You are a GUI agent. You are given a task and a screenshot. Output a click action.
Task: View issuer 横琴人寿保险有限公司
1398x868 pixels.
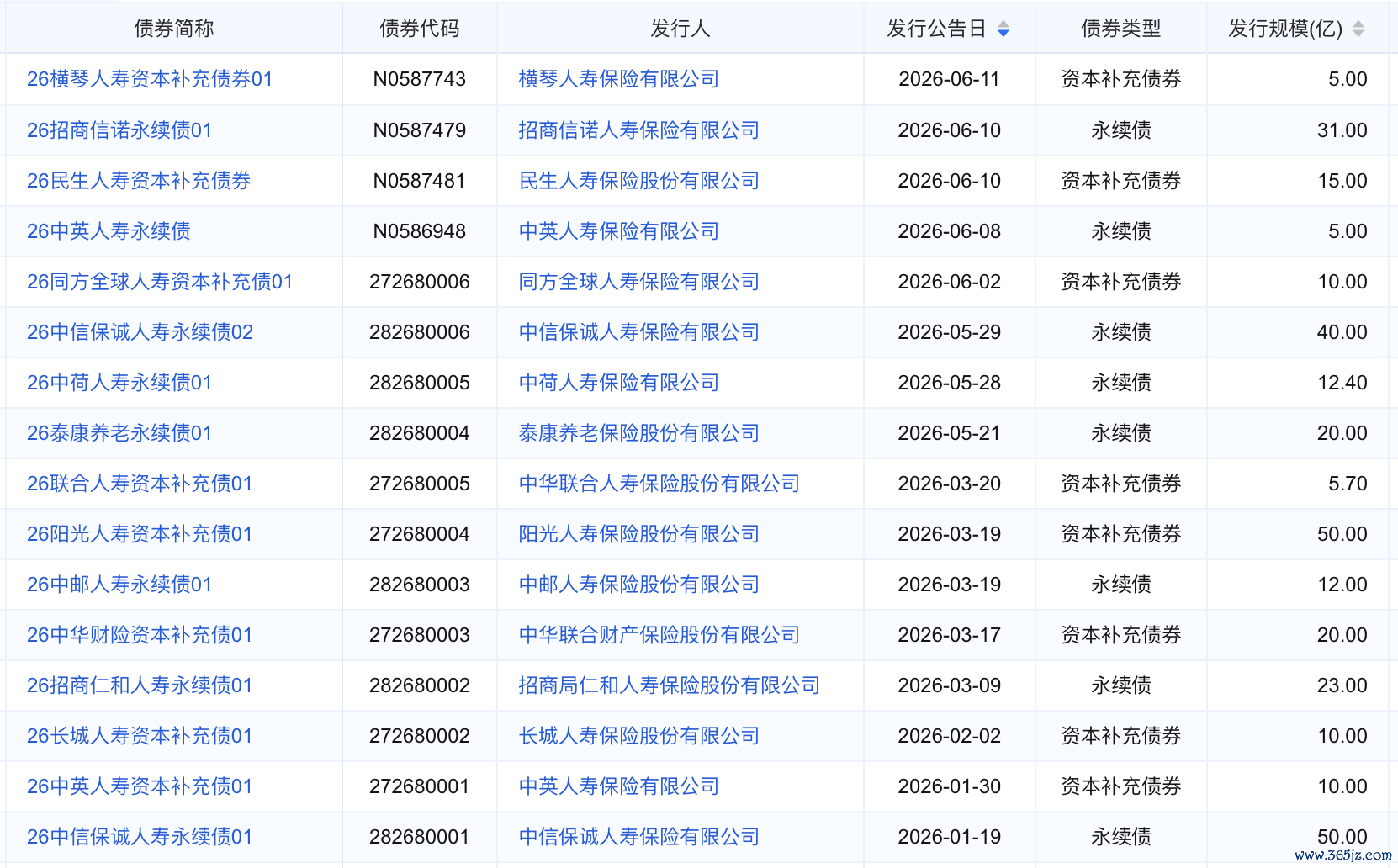click(619, 79)
